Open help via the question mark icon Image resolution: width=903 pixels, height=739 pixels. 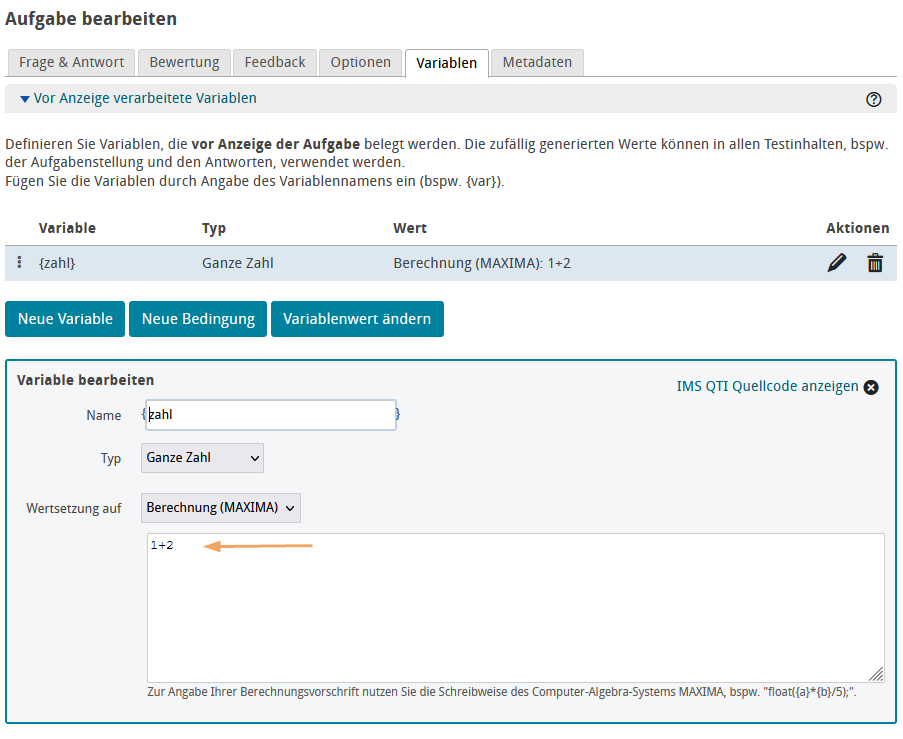click(873, 99)
